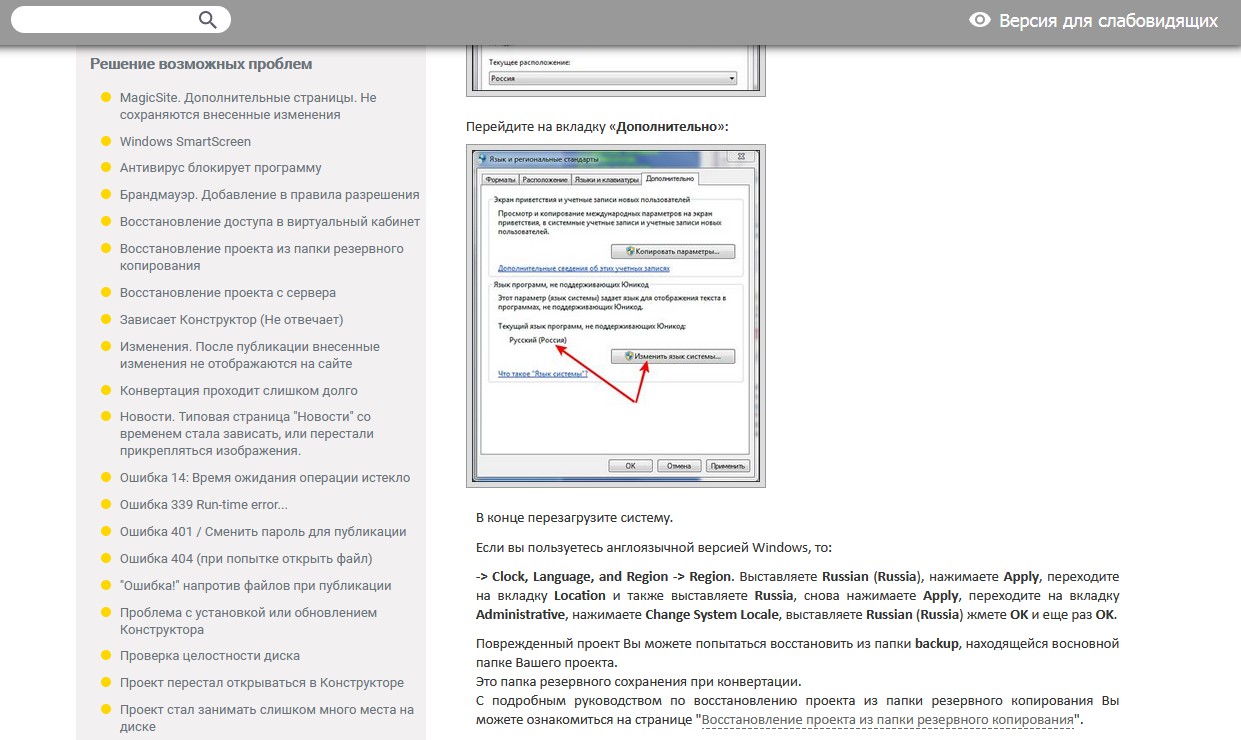This screenshot has height=740, width=1241.
Task: Open 'Проект стал занимать слишком много места'
Action: (x=267, y=718)
